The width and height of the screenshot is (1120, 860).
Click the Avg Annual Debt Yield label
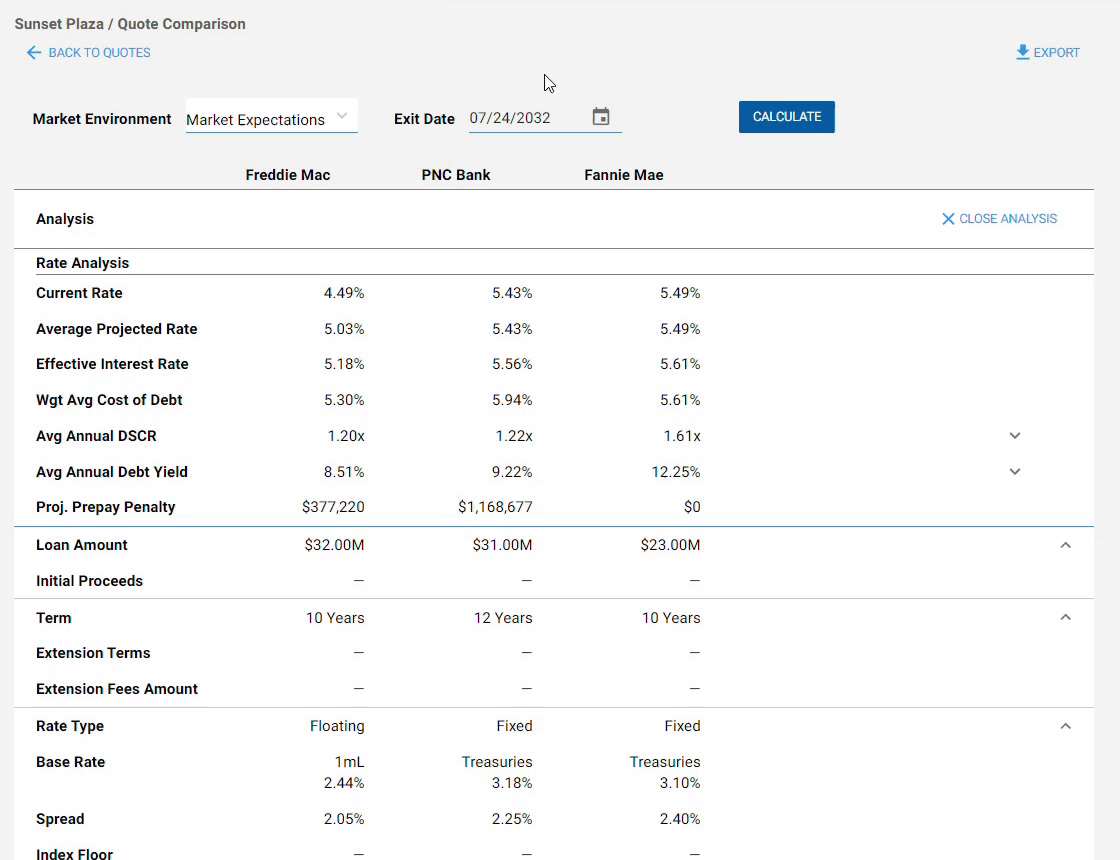(x=112, y=471)
